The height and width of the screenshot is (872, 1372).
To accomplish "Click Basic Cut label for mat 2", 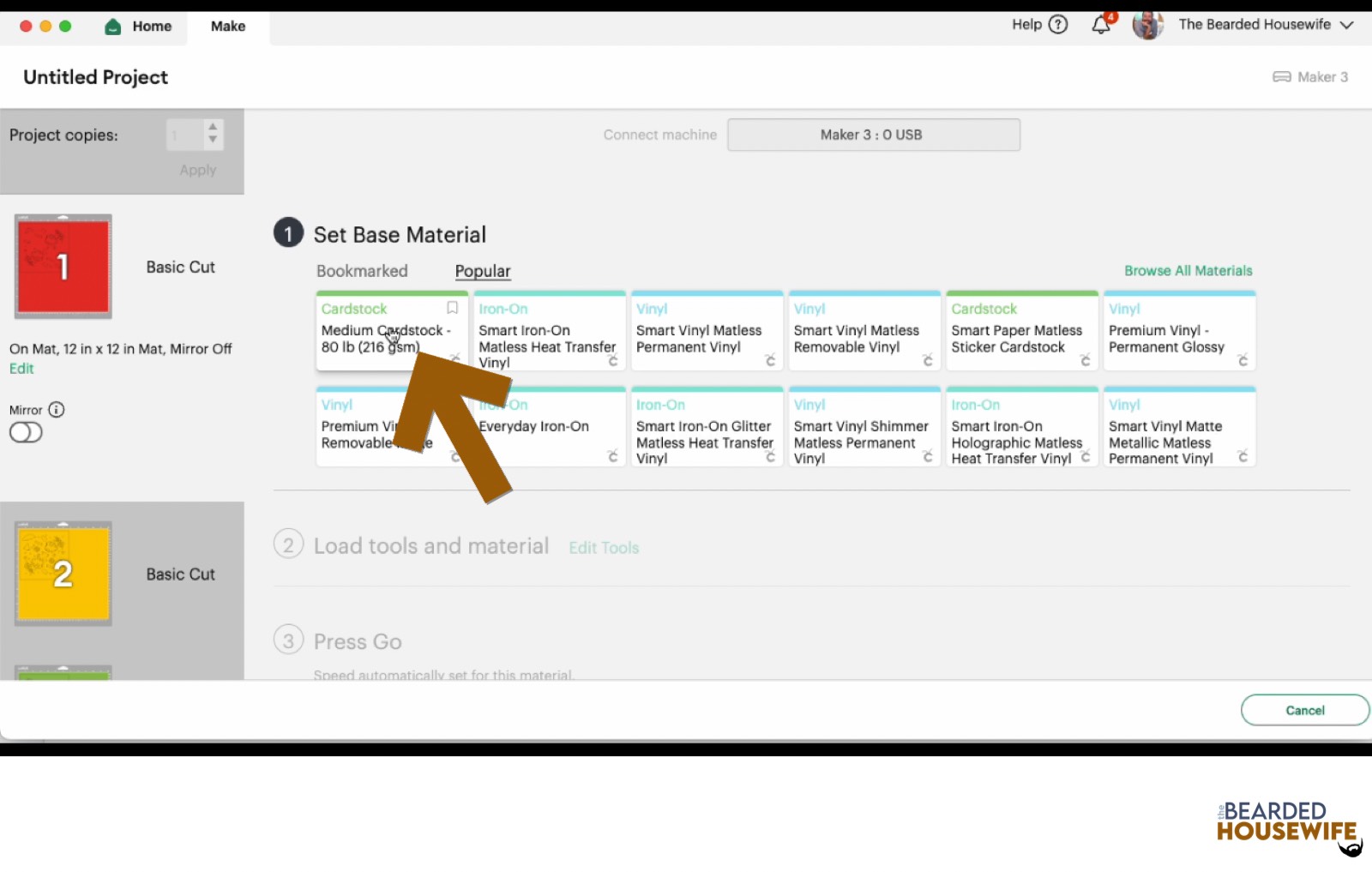I will click(x=181, y=574).
